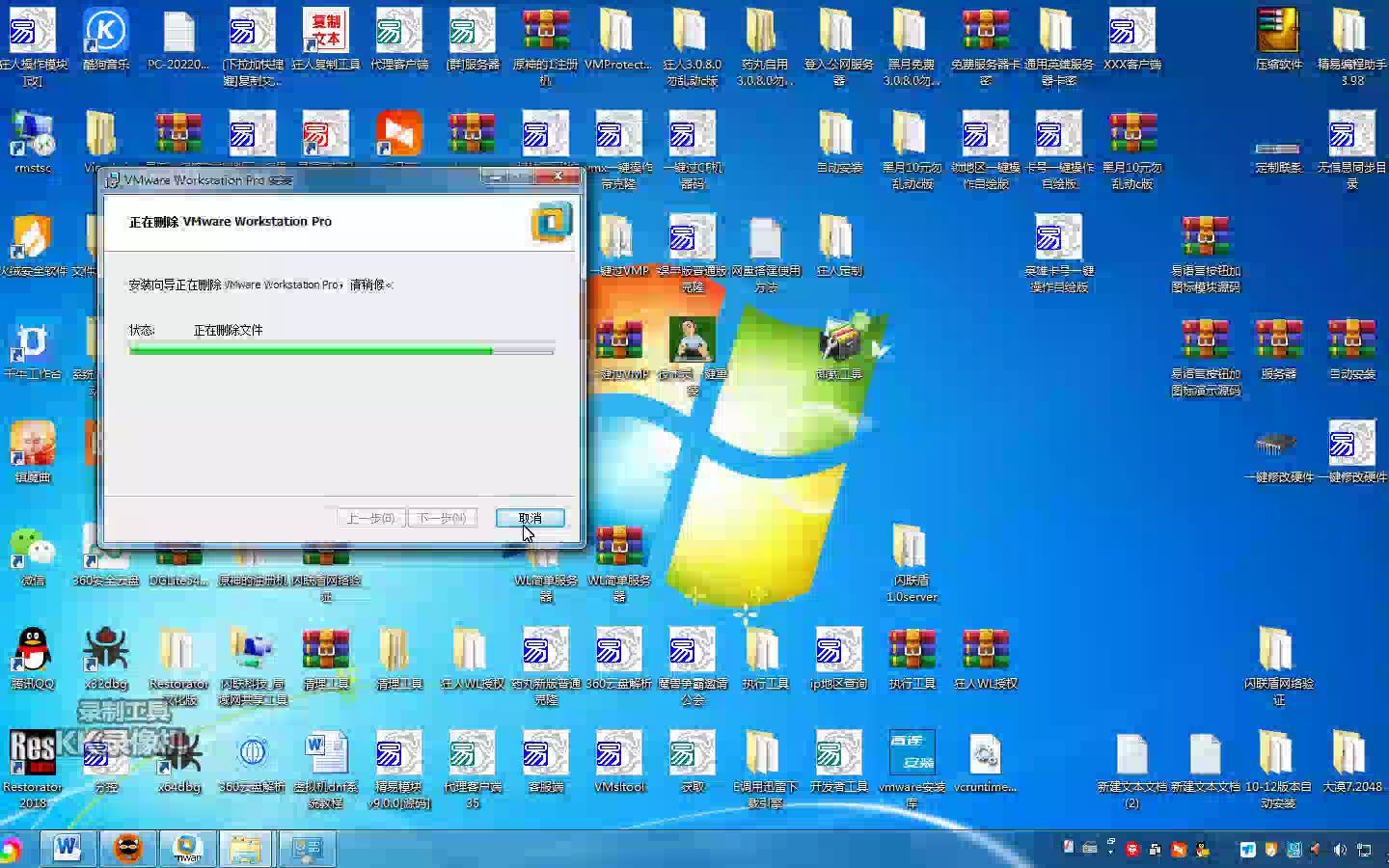Select the 无信息同步目录 icon
Viewport: 1389px width, 868px height.
pyautogui.click(x=1351, y=150)
